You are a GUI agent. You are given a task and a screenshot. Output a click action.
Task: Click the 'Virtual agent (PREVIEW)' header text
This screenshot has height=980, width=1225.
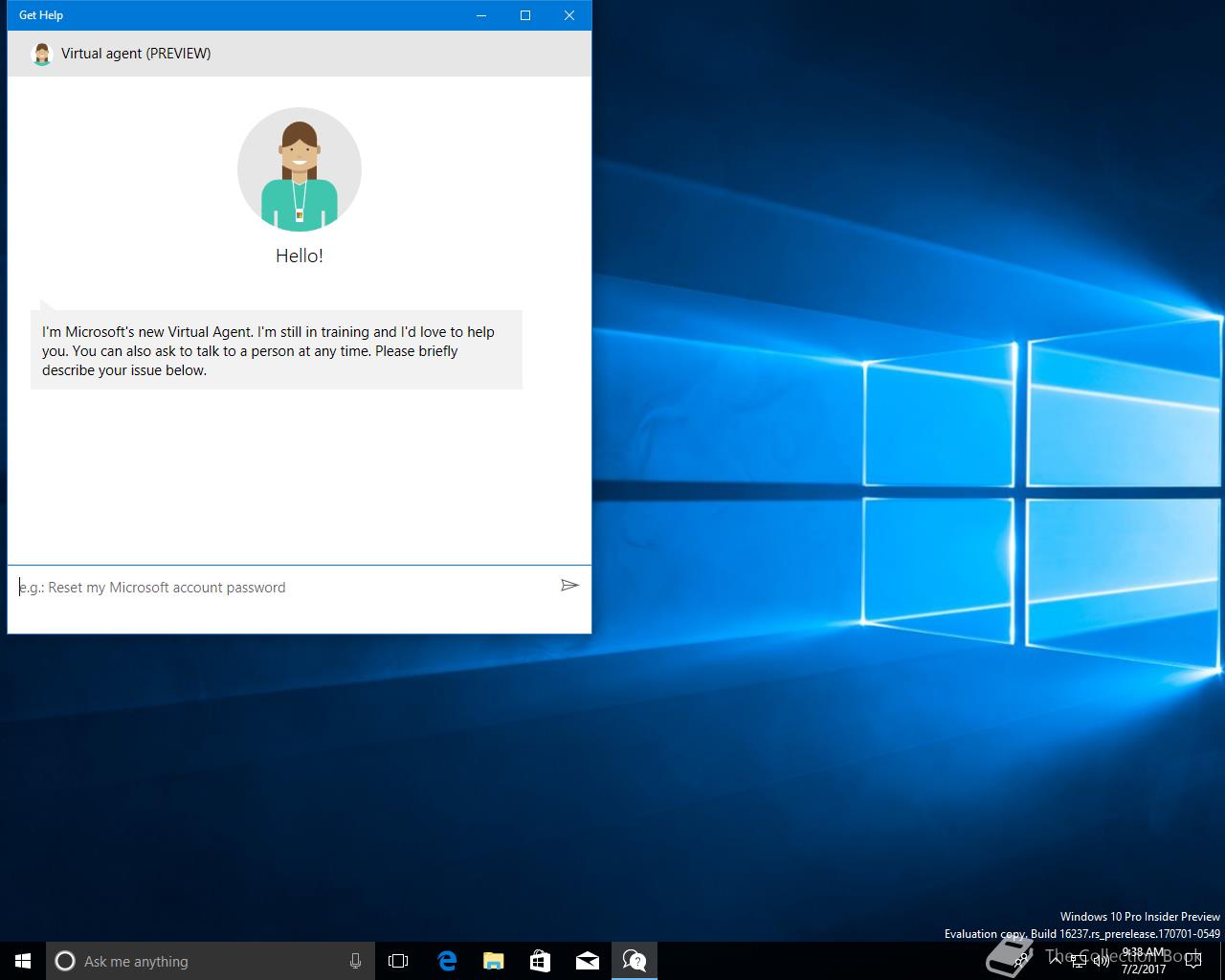(x=136, y=54)
